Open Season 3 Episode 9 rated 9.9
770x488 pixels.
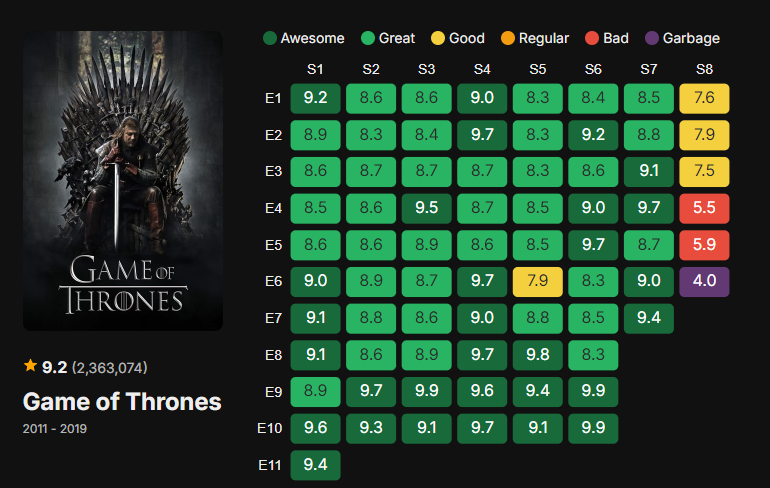426,391
